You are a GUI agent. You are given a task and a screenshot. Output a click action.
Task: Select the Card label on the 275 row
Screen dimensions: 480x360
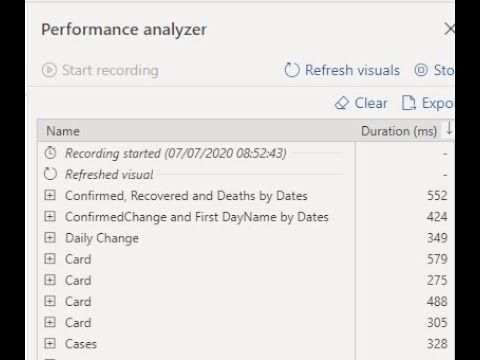click(78, 280)
